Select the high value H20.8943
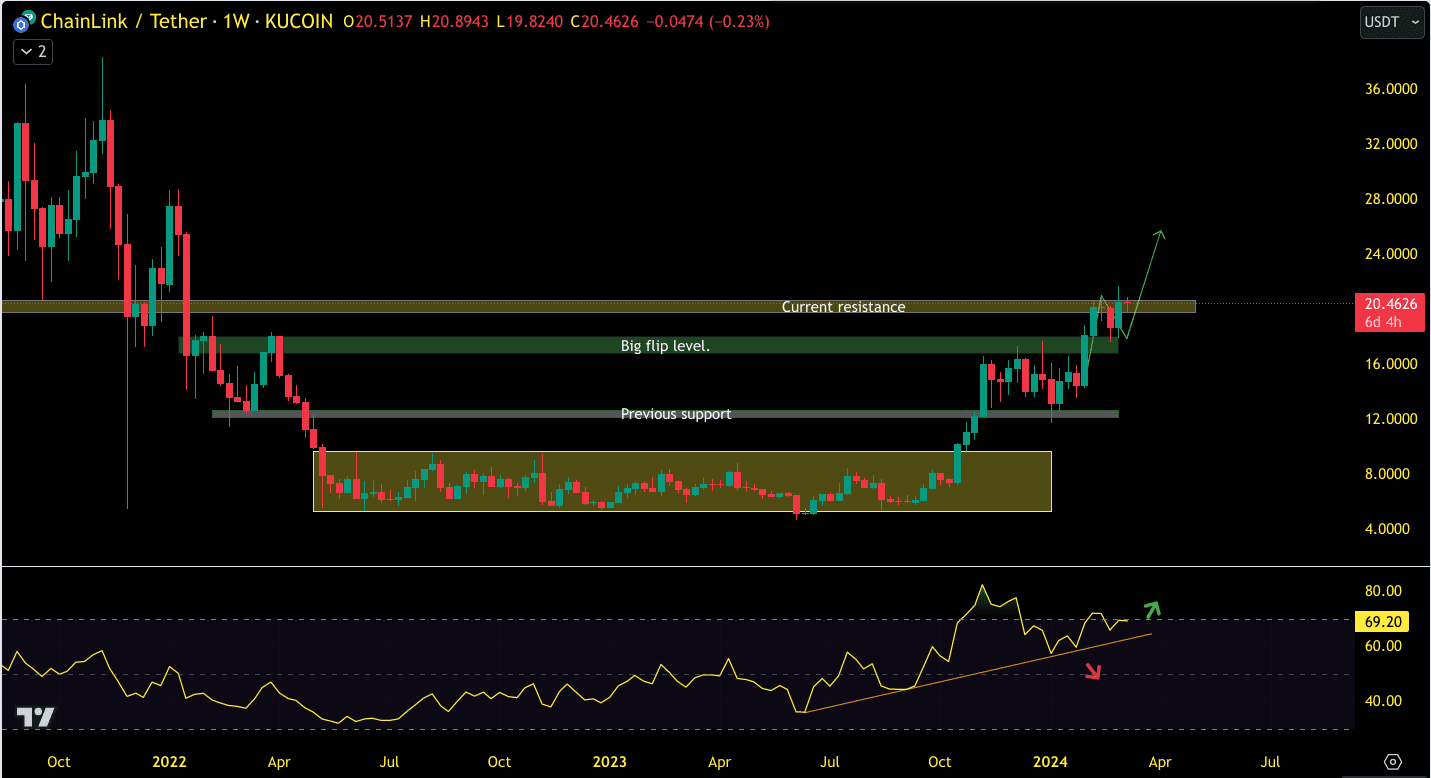The image size is (1431, 778). [456, 21]
